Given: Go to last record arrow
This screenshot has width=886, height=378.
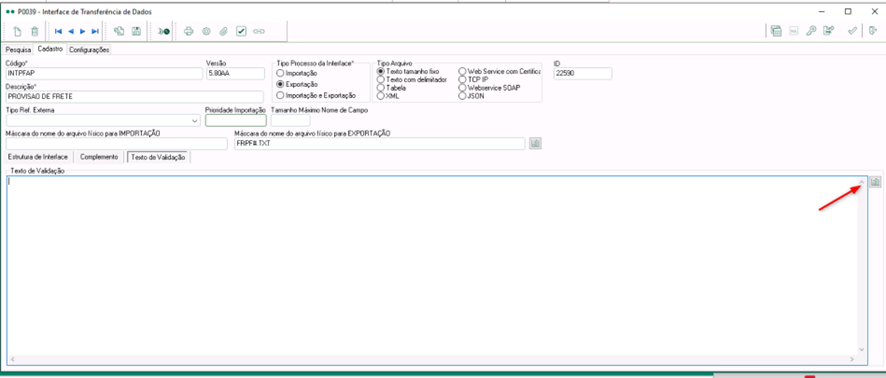Looking at the screenshot, I should pyautogui.click(x=95, y=32).
